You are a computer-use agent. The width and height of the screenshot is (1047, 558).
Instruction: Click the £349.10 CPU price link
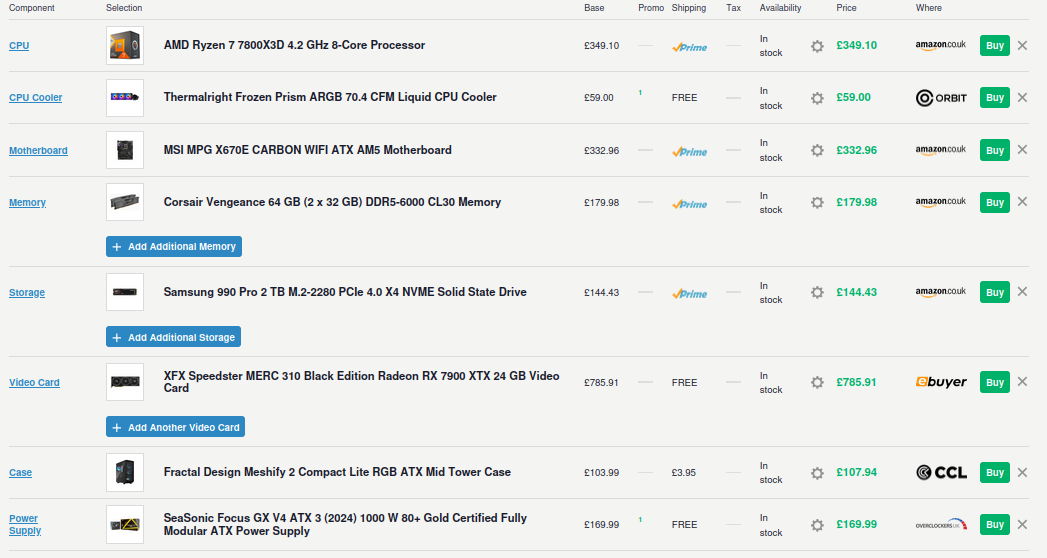pos(857,45)
